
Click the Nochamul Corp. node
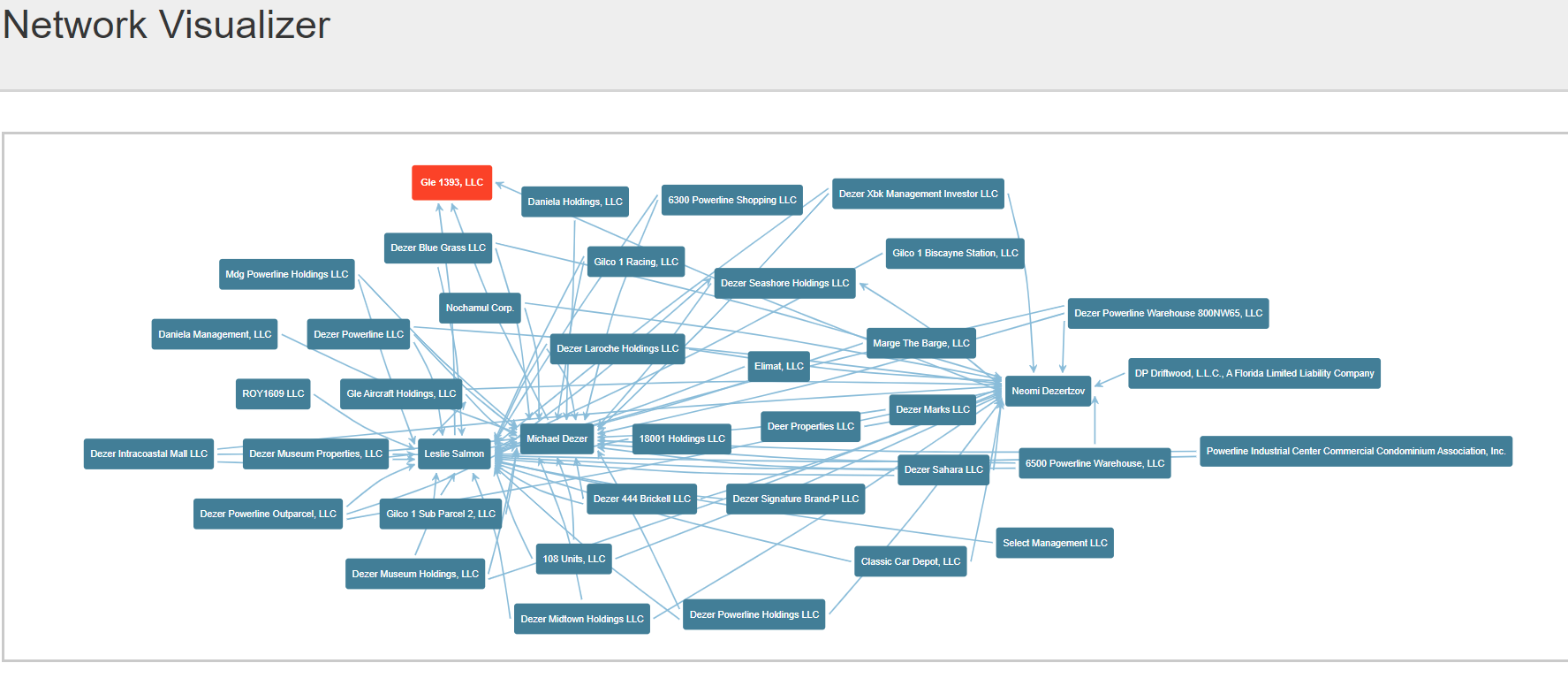click(x=480, y=308)
